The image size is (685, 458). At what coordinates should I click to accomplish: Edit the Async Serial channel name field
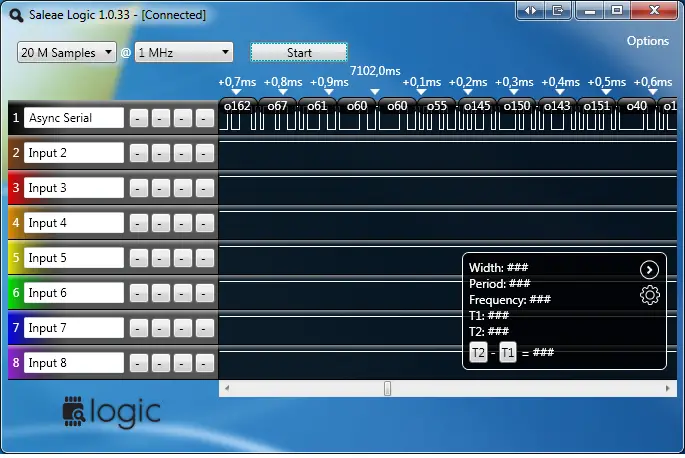[x=74, y=118]
